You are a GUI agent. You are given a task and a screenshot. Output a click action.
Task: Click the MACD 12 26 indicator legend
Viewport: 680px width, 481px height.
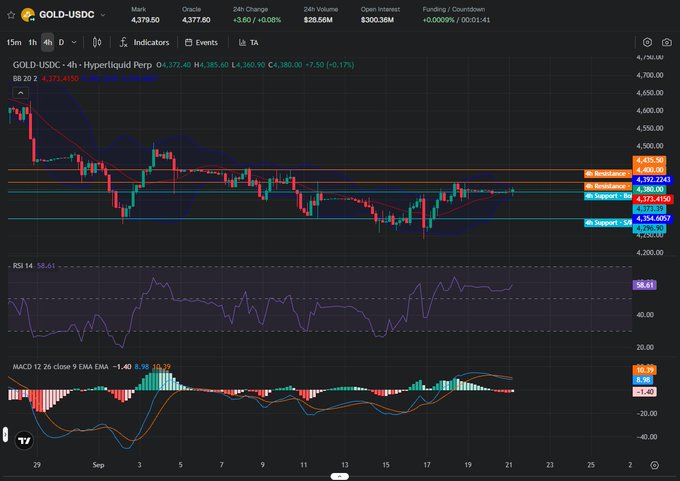(60, 366)
